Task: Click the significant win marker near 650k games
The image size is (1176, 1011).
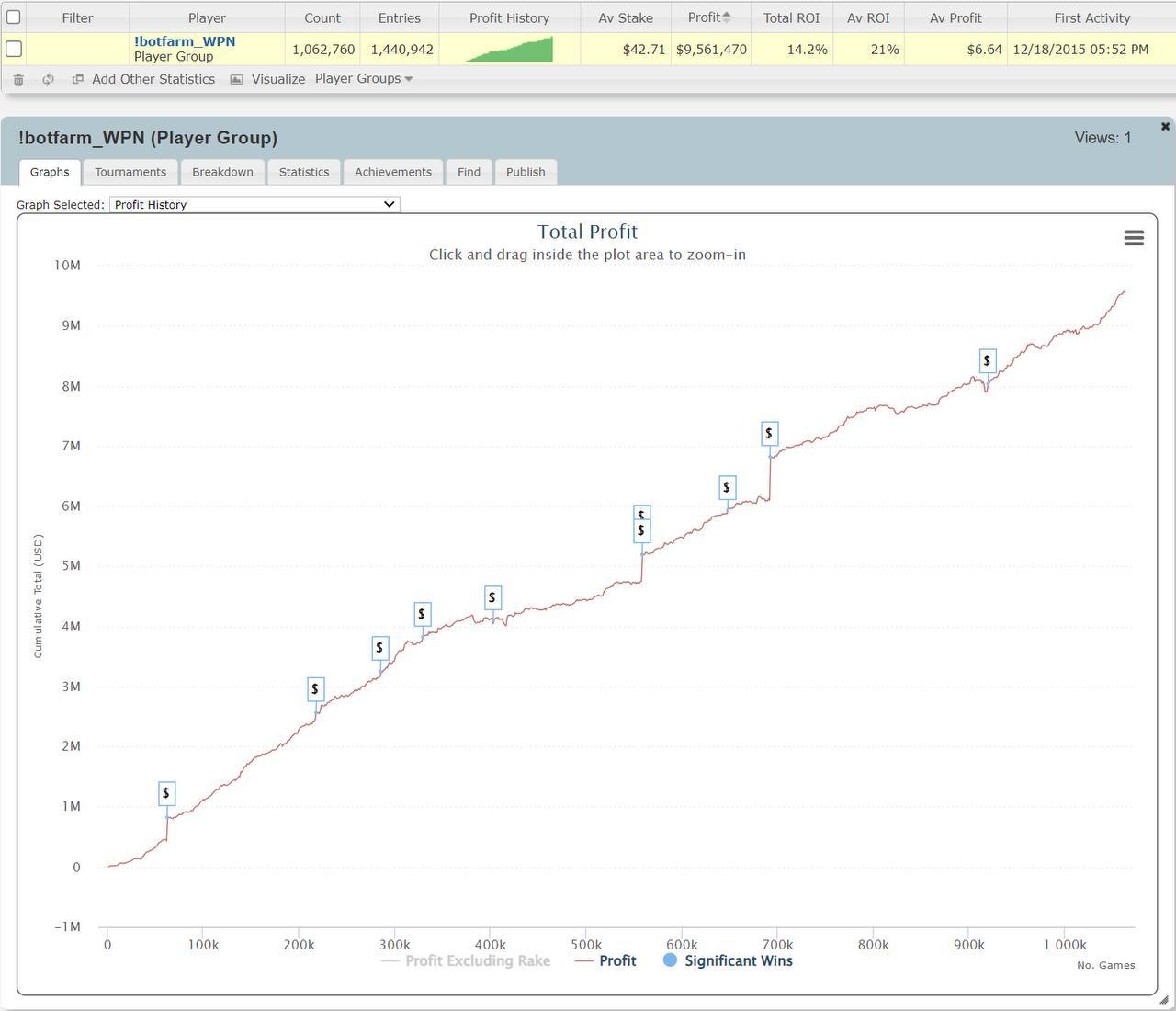Action: tap(727, 488)
